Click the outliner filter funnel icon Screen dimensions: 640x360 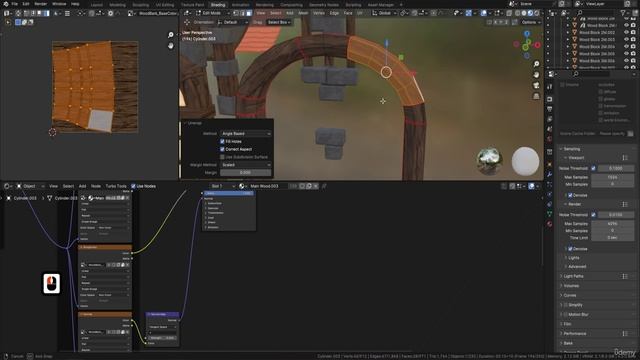pyautogui.click(x=624, y=13)
